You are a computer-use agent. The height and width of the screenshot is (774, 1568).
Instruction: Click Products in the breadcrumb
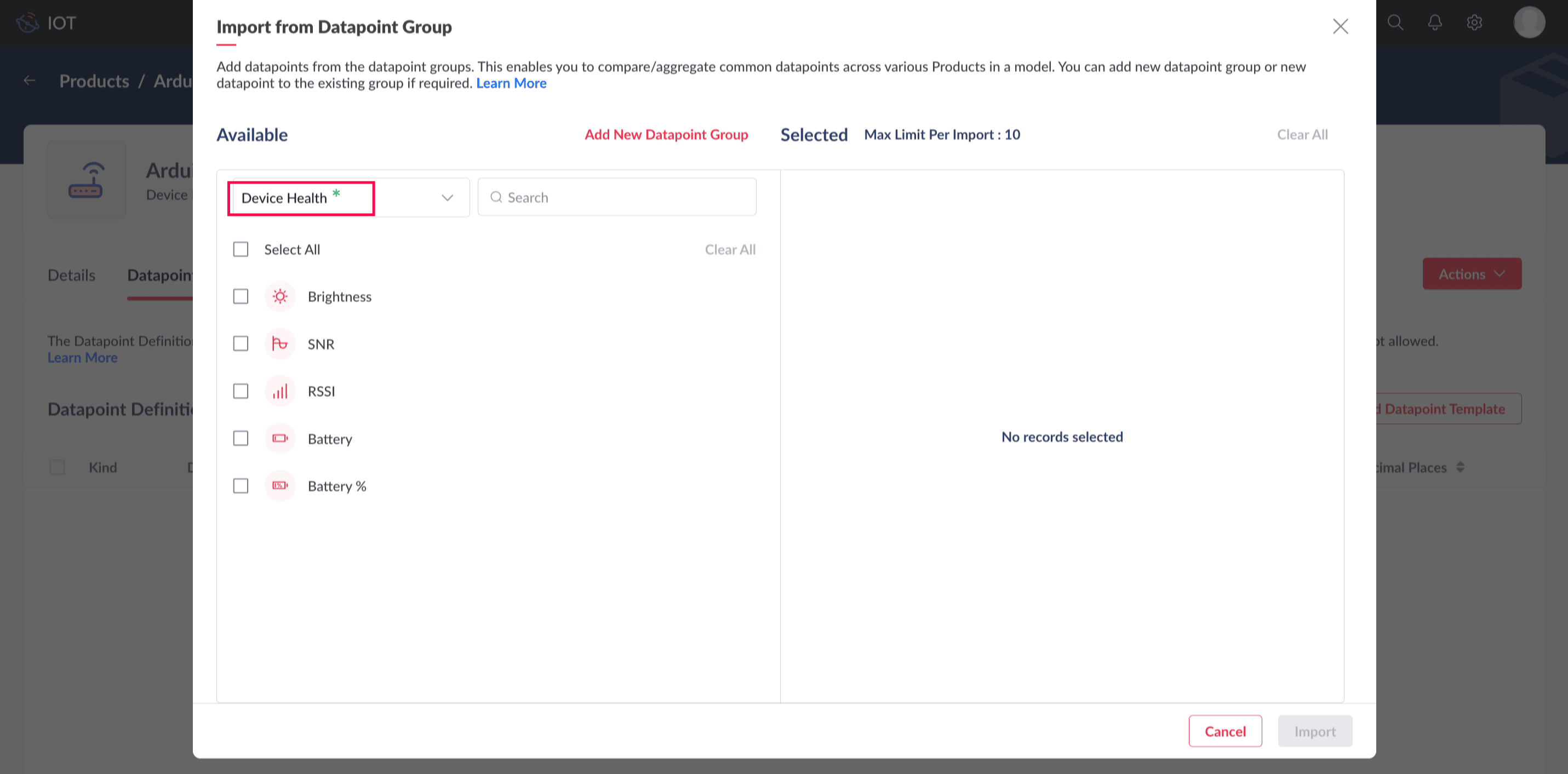pos(94,81)
